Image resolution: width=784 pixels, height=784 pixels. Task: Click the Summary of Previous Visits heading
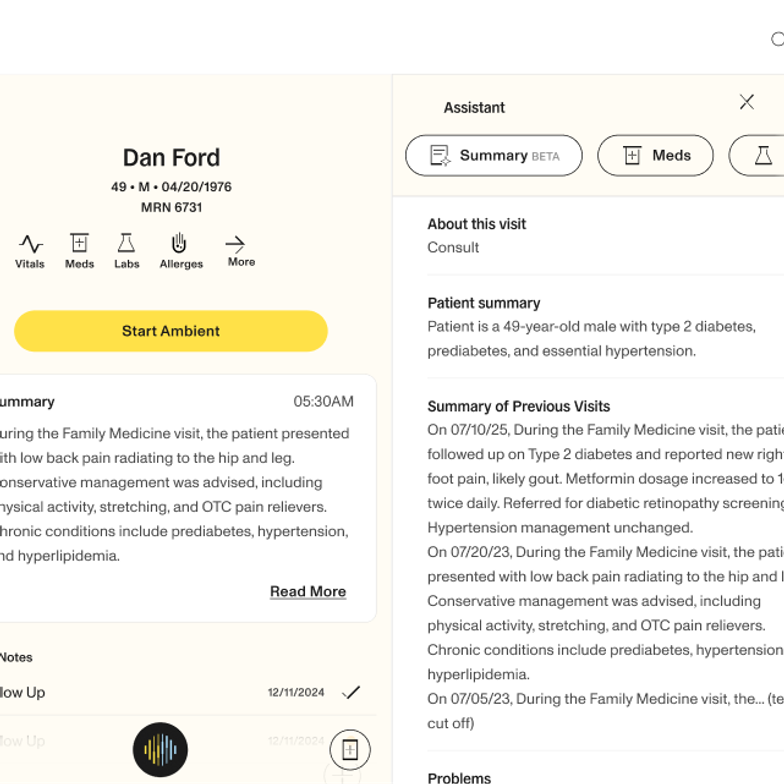[518, 406]
